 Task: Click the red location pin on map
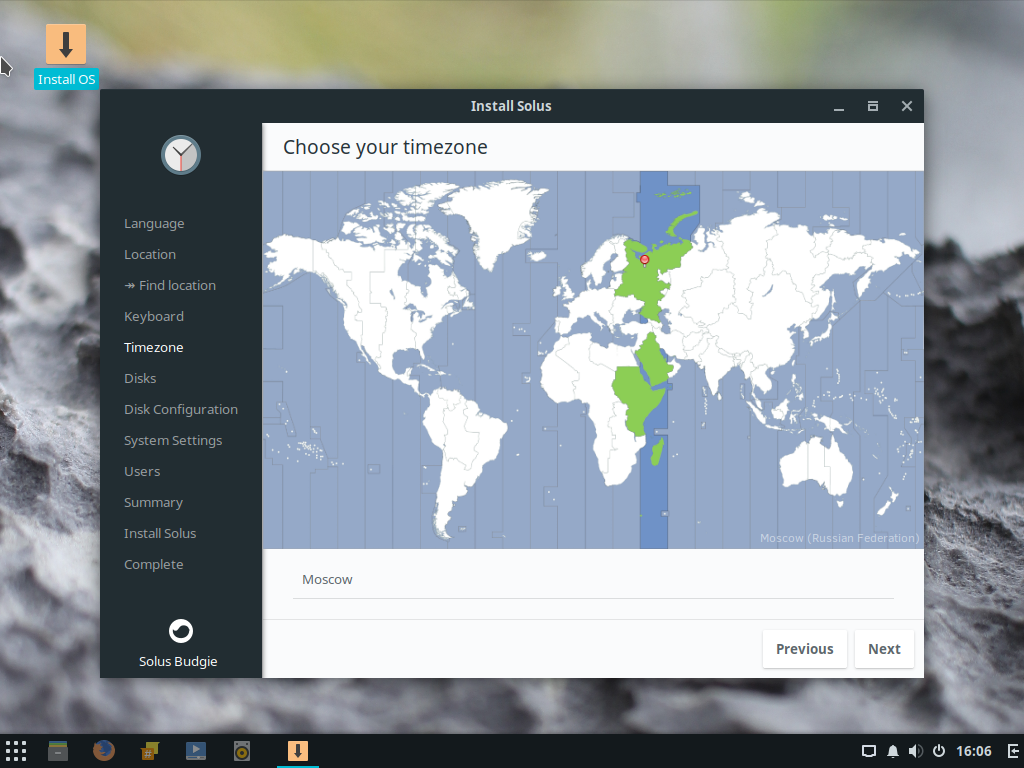pyautogui.click(x=645, y=261)
